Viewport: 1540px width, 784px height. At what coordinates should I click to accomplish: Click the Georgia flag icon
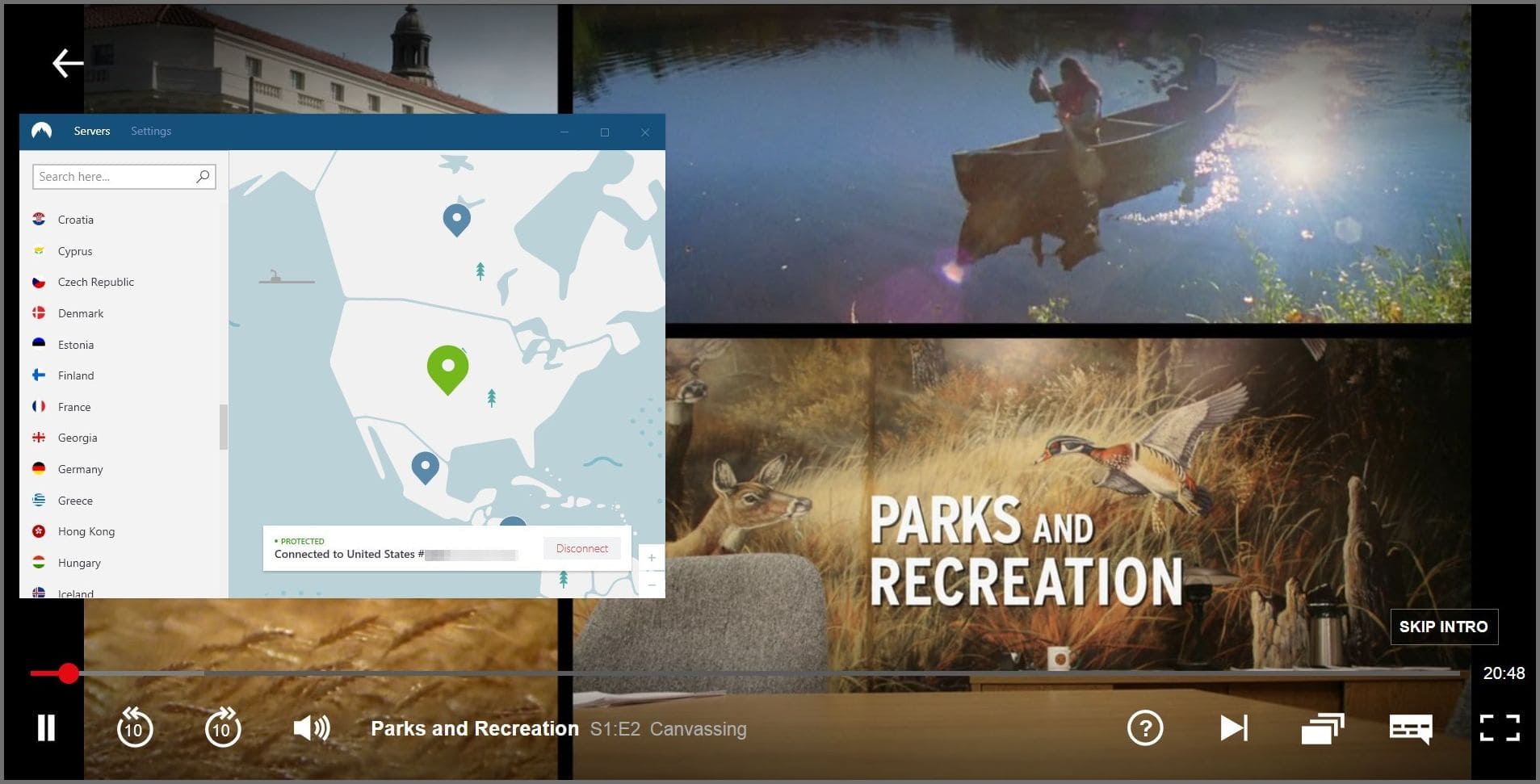point(39,437)
